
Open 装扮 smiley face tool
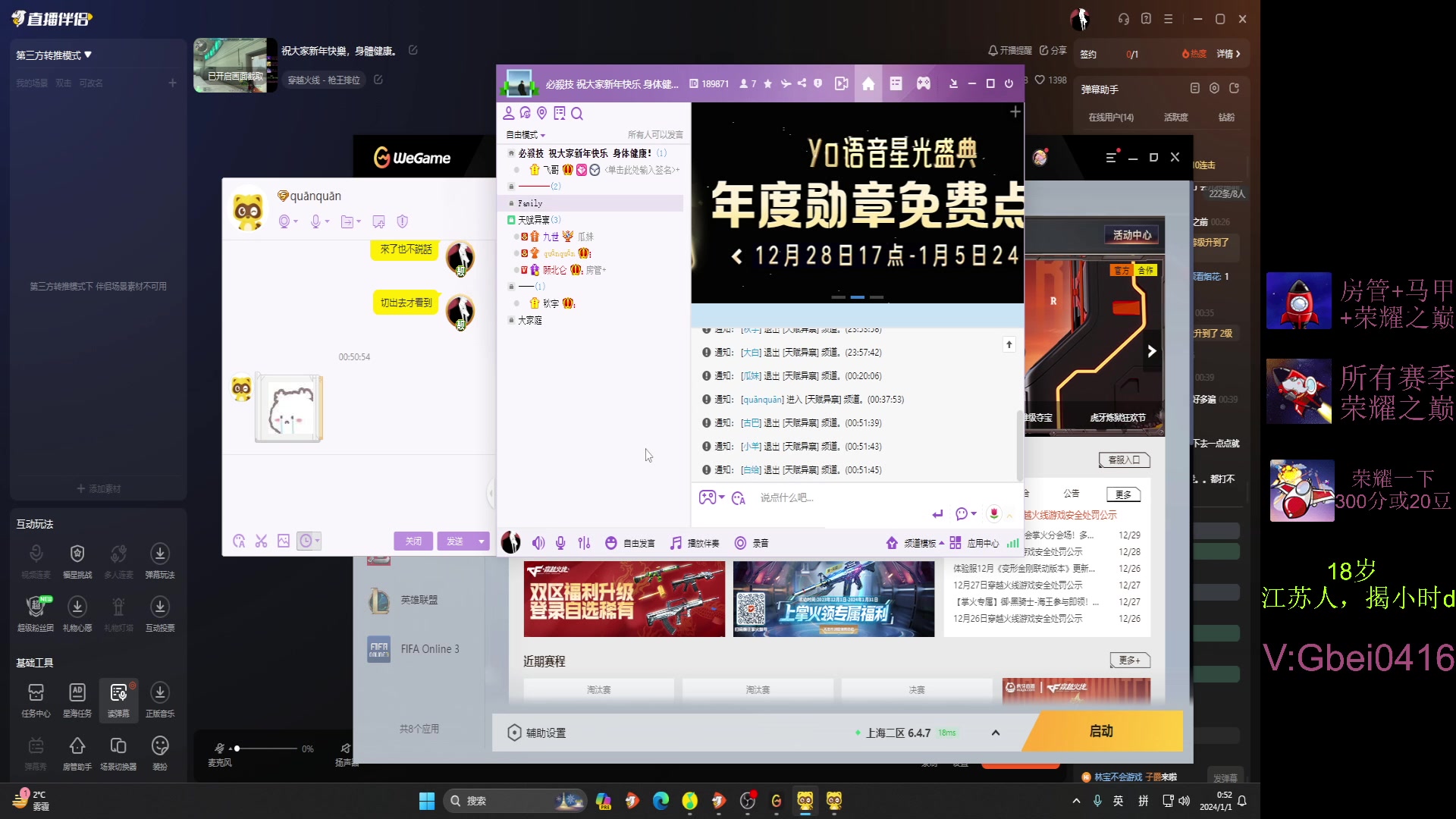pyautogui.click(x=160, y=753)
